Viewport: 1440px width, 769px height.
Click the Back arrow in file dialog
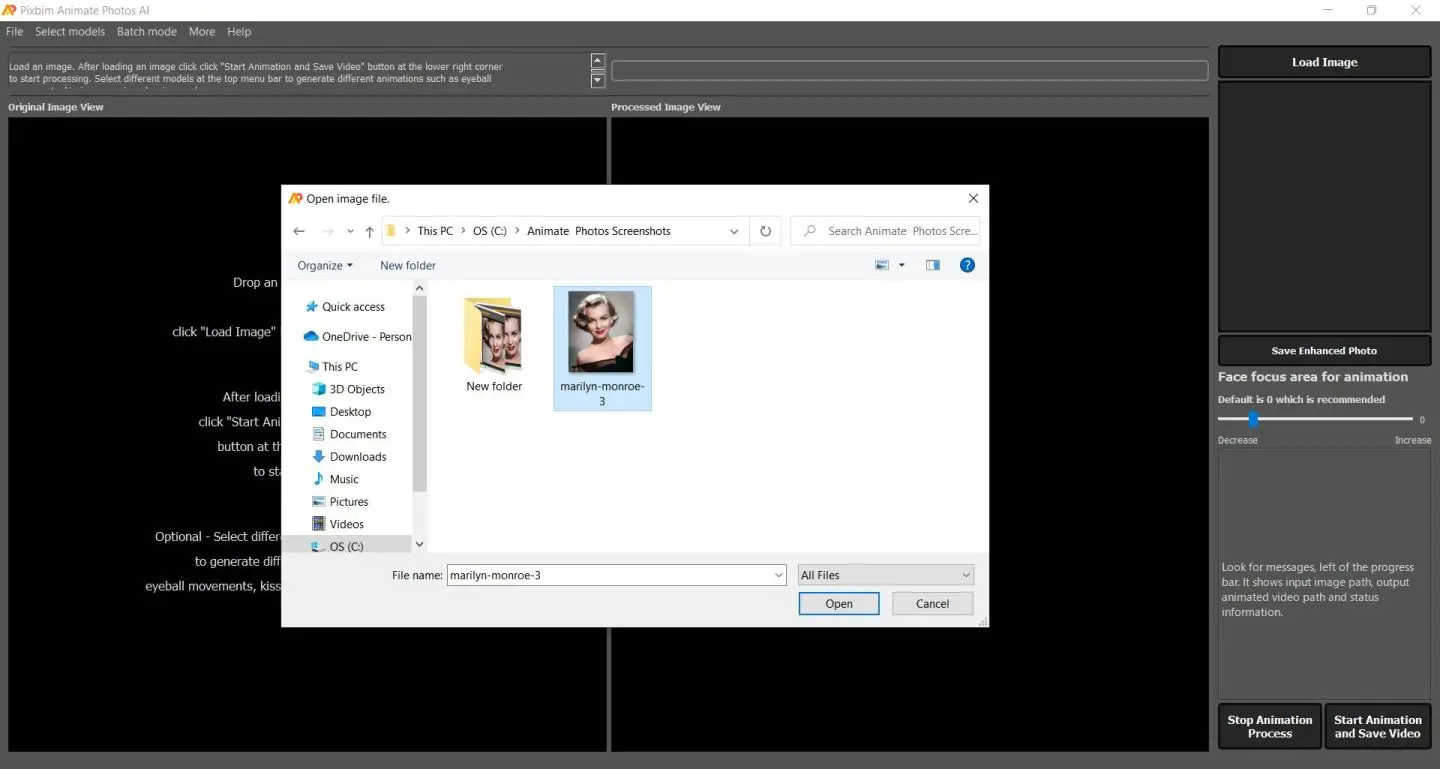coord(298,231)
